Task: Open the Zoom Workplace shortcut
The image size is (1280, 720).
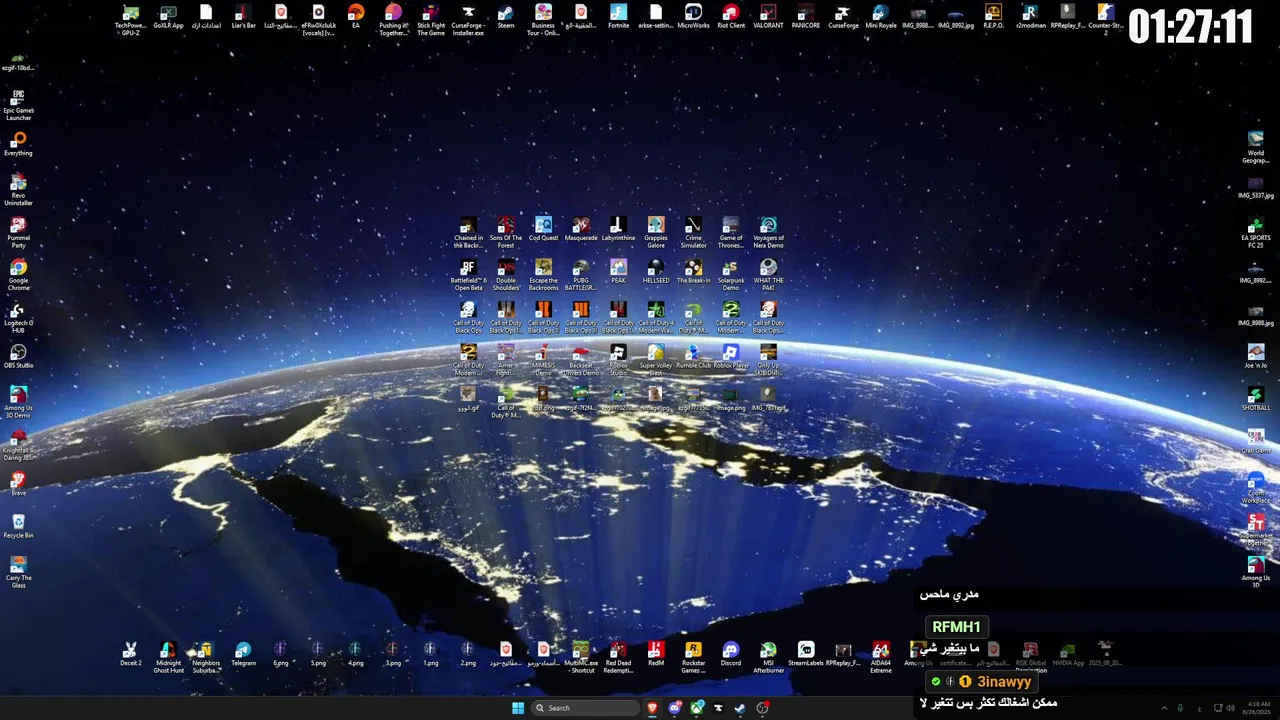Action: [1256, 487]
